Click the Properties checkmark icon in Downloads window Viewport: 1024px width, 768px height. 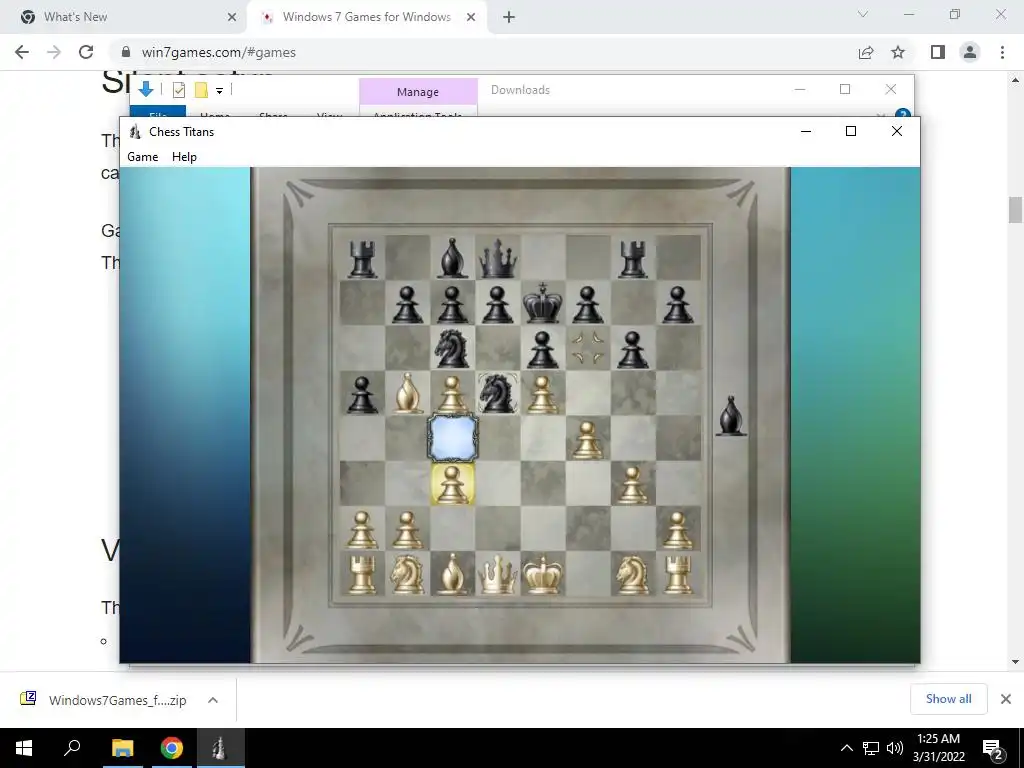[178, 90]
